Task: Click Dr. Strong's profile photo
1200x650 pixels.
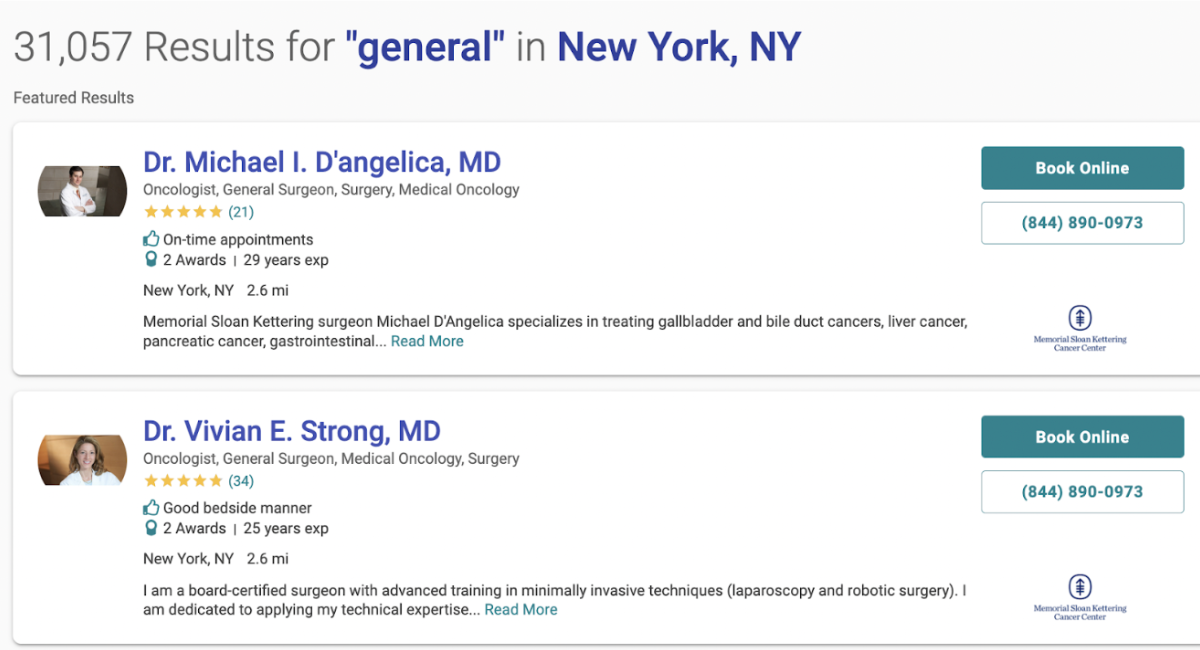Action: [81, 458]
